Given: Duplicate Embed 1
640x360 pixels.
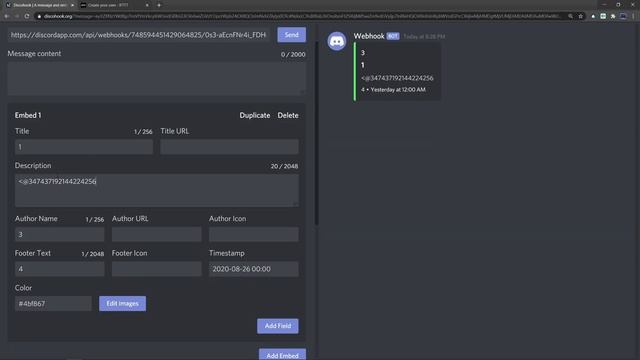Looking at the screenshot, I should click(255, 116).
